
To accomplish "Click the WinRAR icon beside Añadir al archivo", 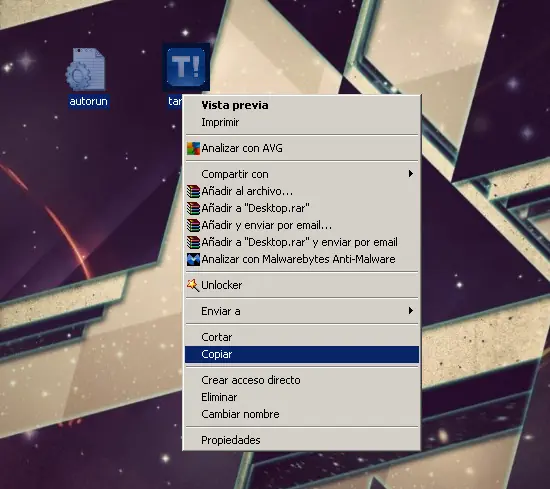I will [193, 191].
